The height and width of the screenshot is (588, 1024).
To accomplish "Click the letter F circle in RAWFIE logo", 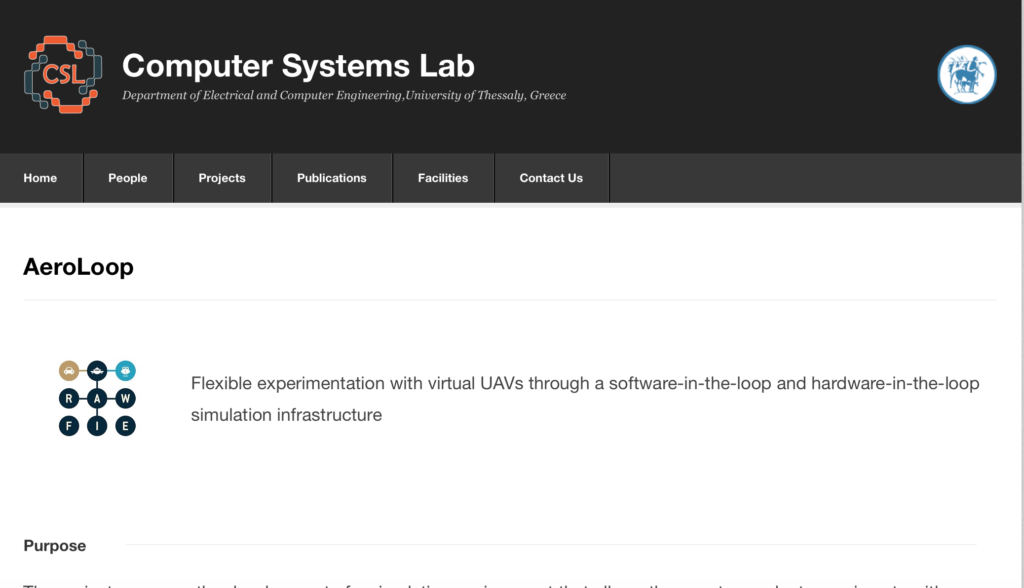I will point(69,426).
